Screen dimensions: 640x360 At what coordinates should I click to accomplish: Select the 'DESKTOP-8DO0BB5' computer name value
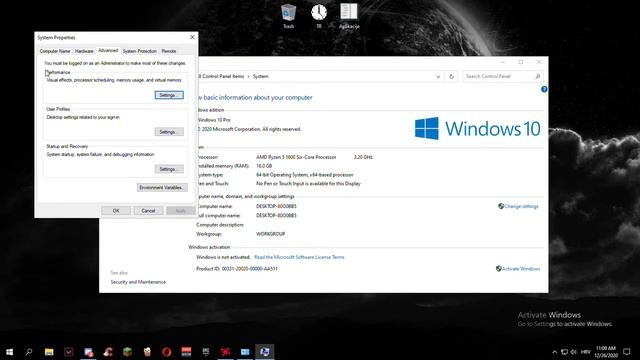[x=276, y=206]
